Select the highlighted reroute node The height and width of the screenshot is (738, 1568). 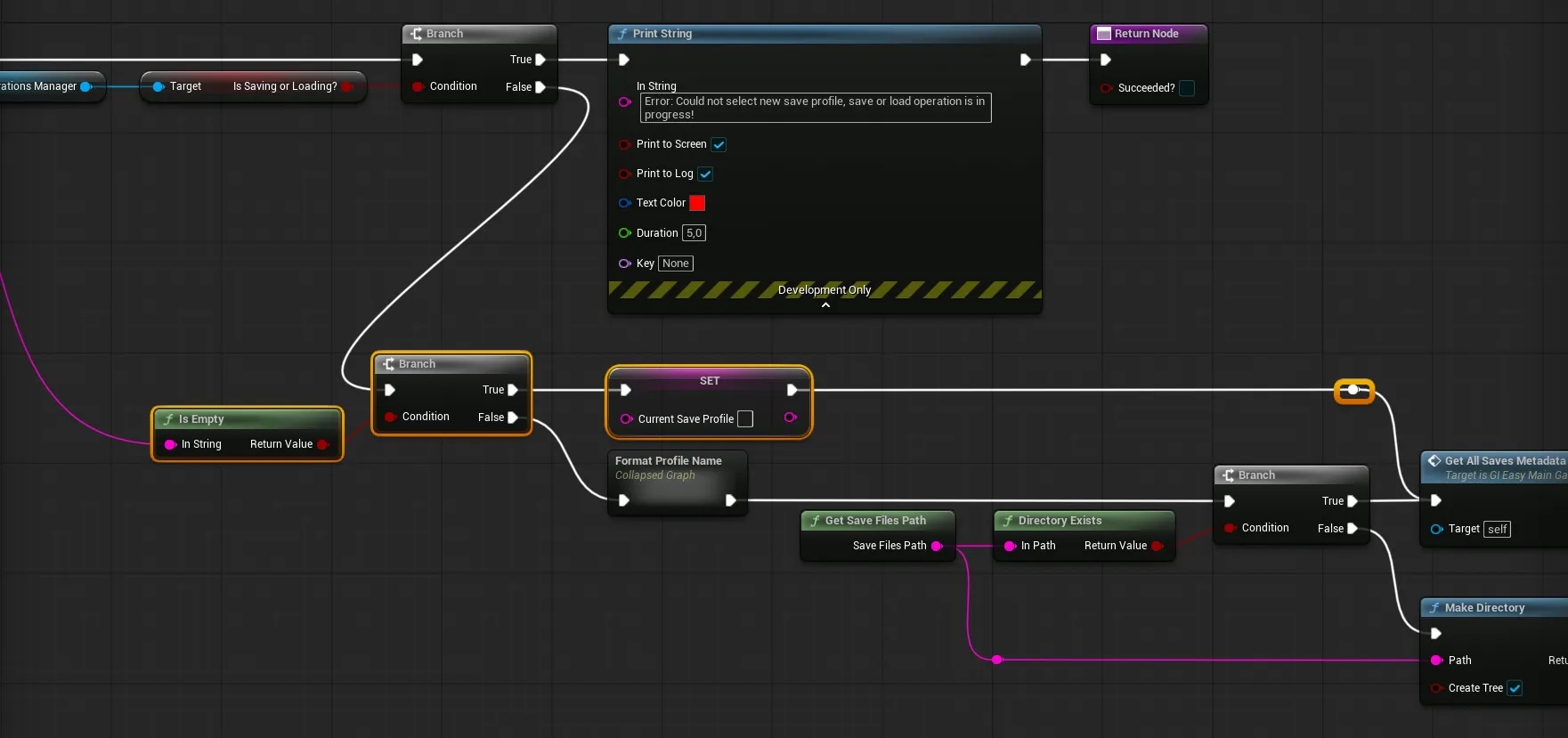[1353, 390]
